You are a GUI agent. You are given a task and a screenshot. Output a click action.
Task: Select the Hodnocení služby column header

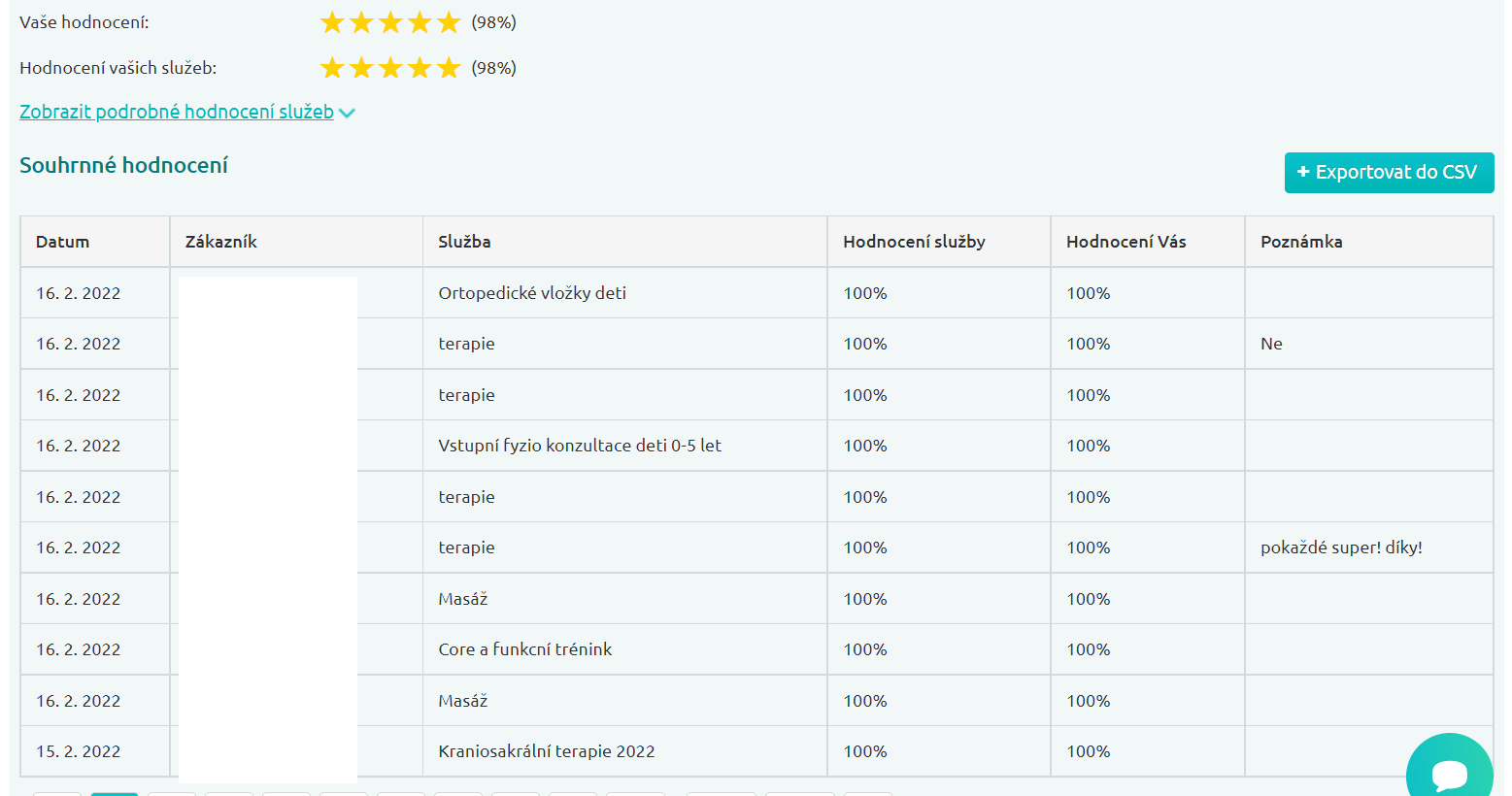(x=914, y=242)
